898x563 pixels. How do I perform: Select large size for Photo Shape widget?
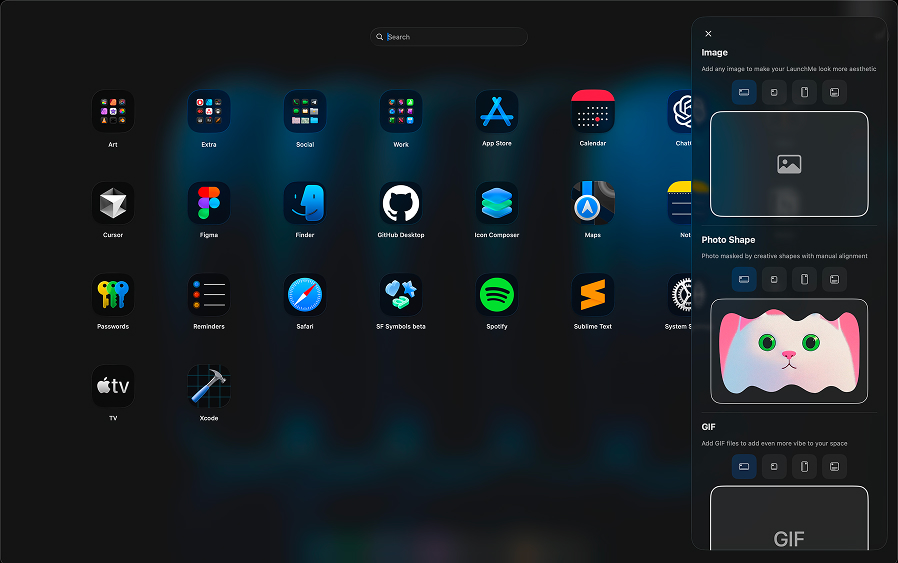(x=834, y=279)
